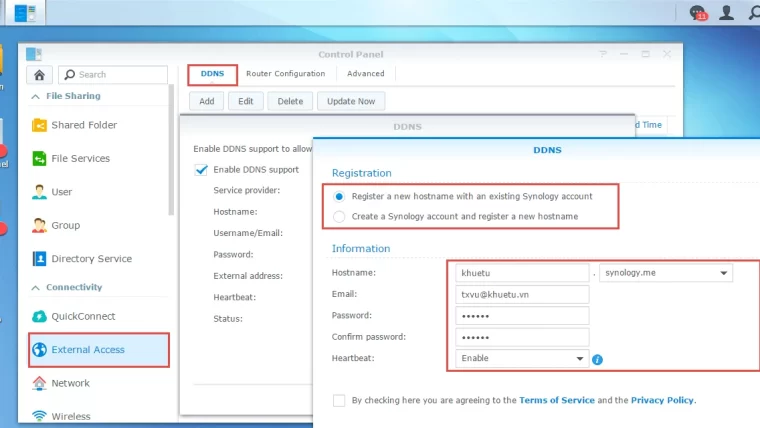The width and height of the screenshot is (760, 428).
Task: Go to Control Panel home
Action: tap(39, 75)
